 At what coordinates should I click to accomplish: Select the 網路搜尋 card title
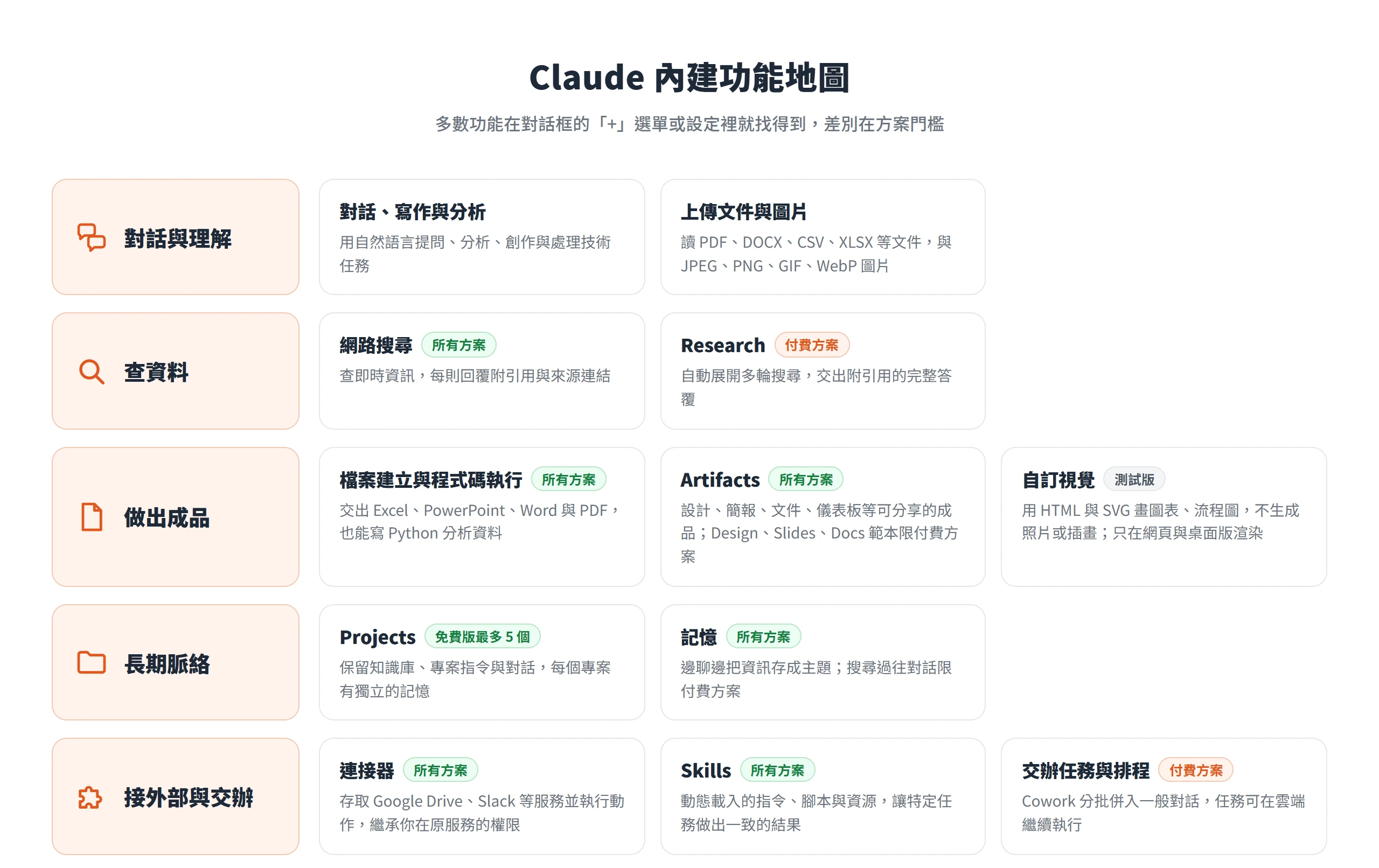coord(375,345)
